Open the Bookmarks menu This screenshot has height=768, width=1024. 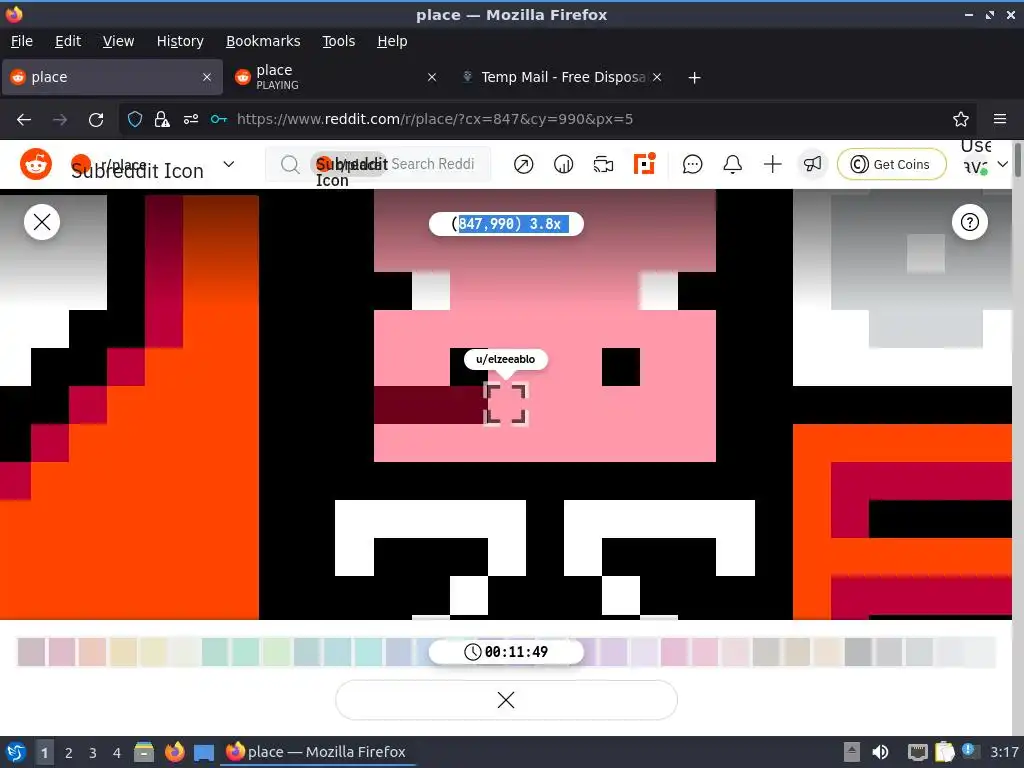(x=263, y=41)
